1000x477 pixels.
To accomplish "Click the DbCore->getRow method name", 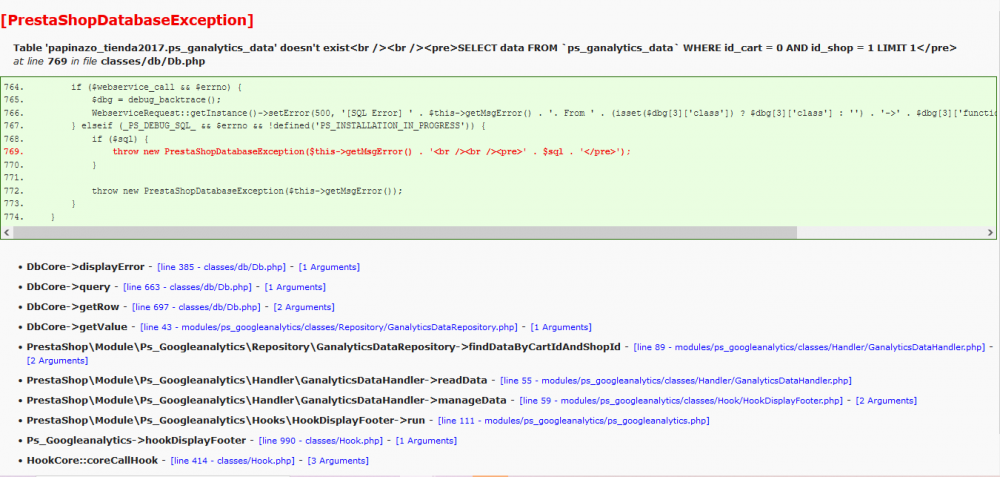I will point(73,307).
